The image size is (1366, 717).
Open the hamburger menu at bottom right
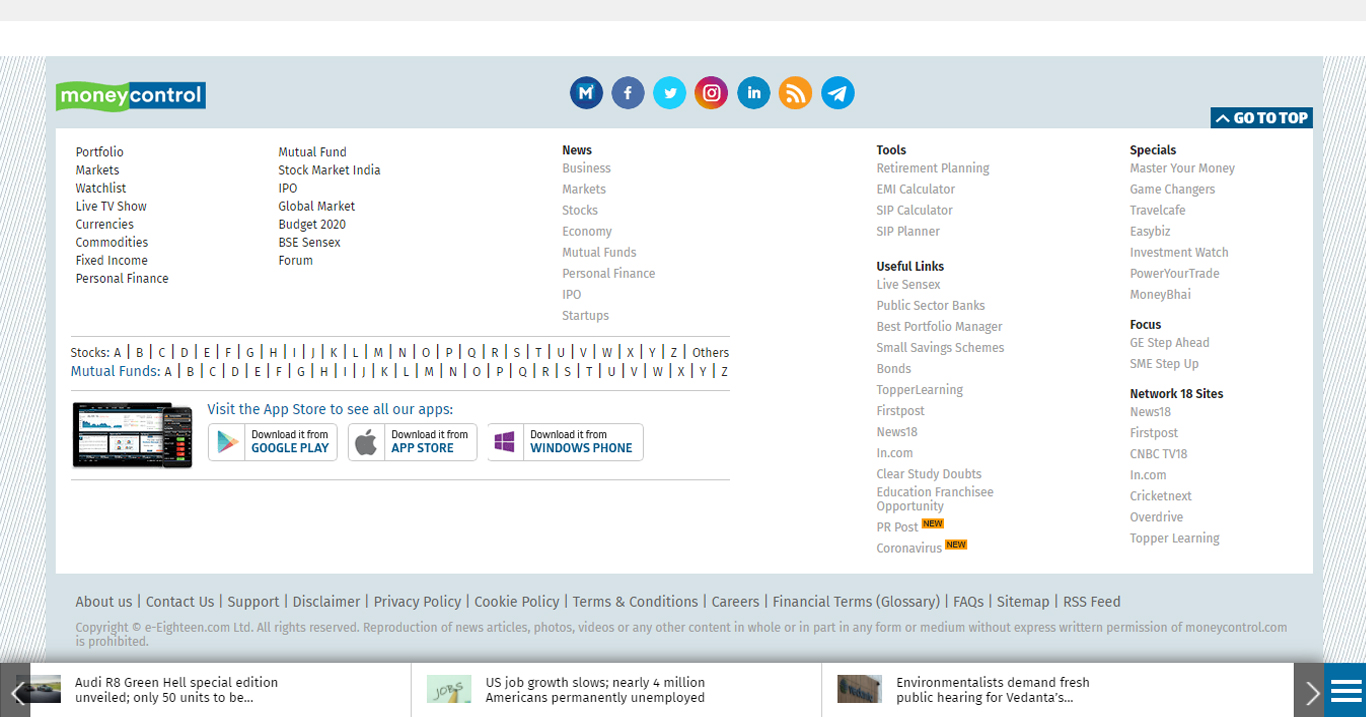[1346, 691]
